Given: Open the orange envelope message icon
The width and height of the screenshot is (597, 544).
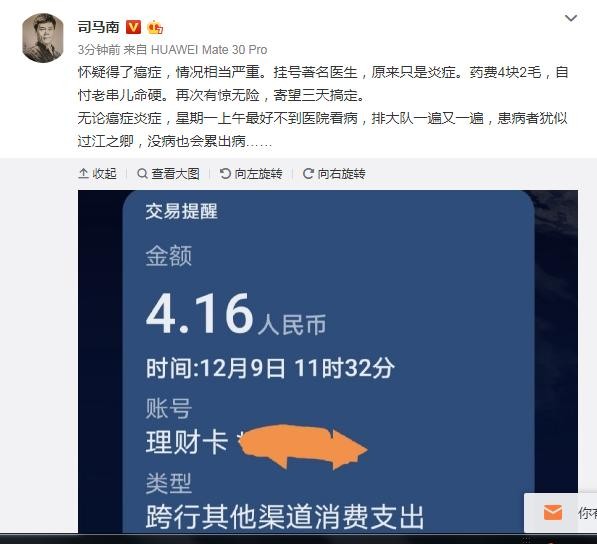Looking at the screenshot, I should [x=553, y=512].
